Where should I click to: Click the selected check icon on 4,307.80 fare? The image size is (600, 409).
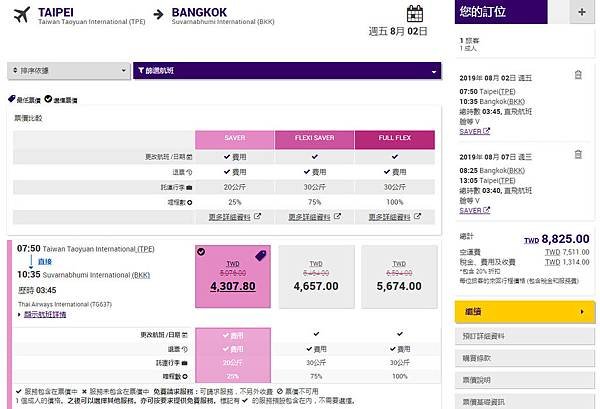pos(201,251)
